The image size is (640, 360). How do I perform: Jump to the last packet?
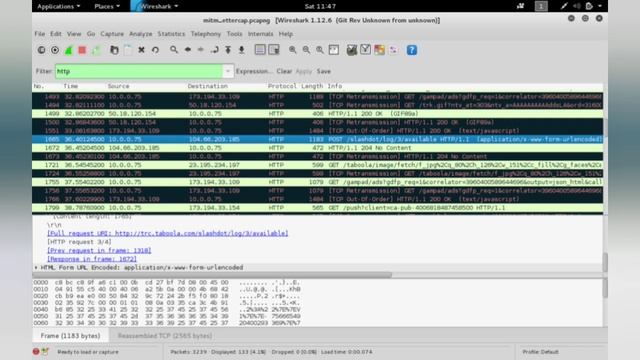(x=242, y=50)
